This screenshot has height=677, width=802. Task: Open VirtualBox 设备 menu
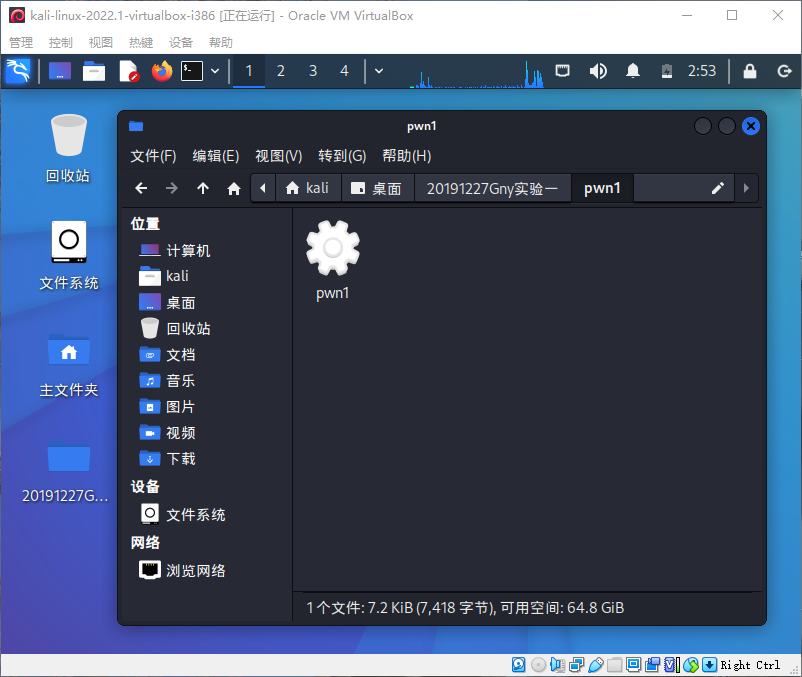click(x=181, y=42)
